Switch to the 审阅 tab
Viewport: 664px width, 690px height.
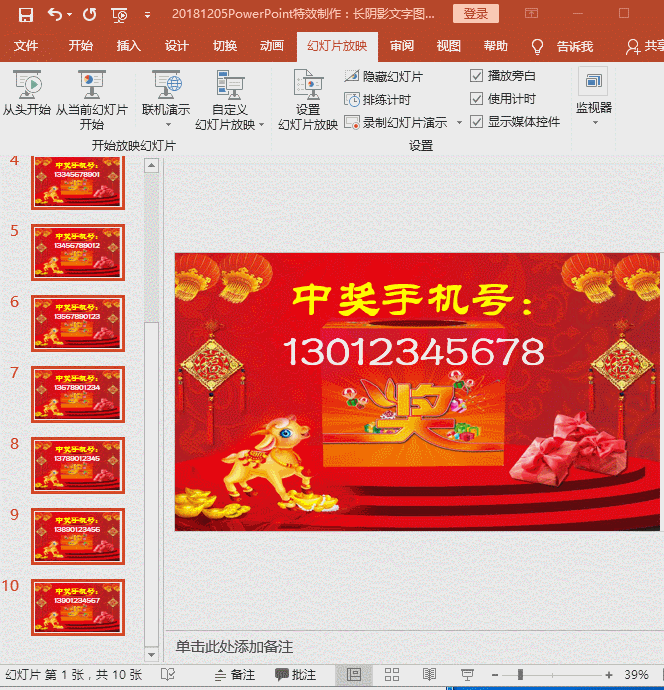tap(401, 46)
